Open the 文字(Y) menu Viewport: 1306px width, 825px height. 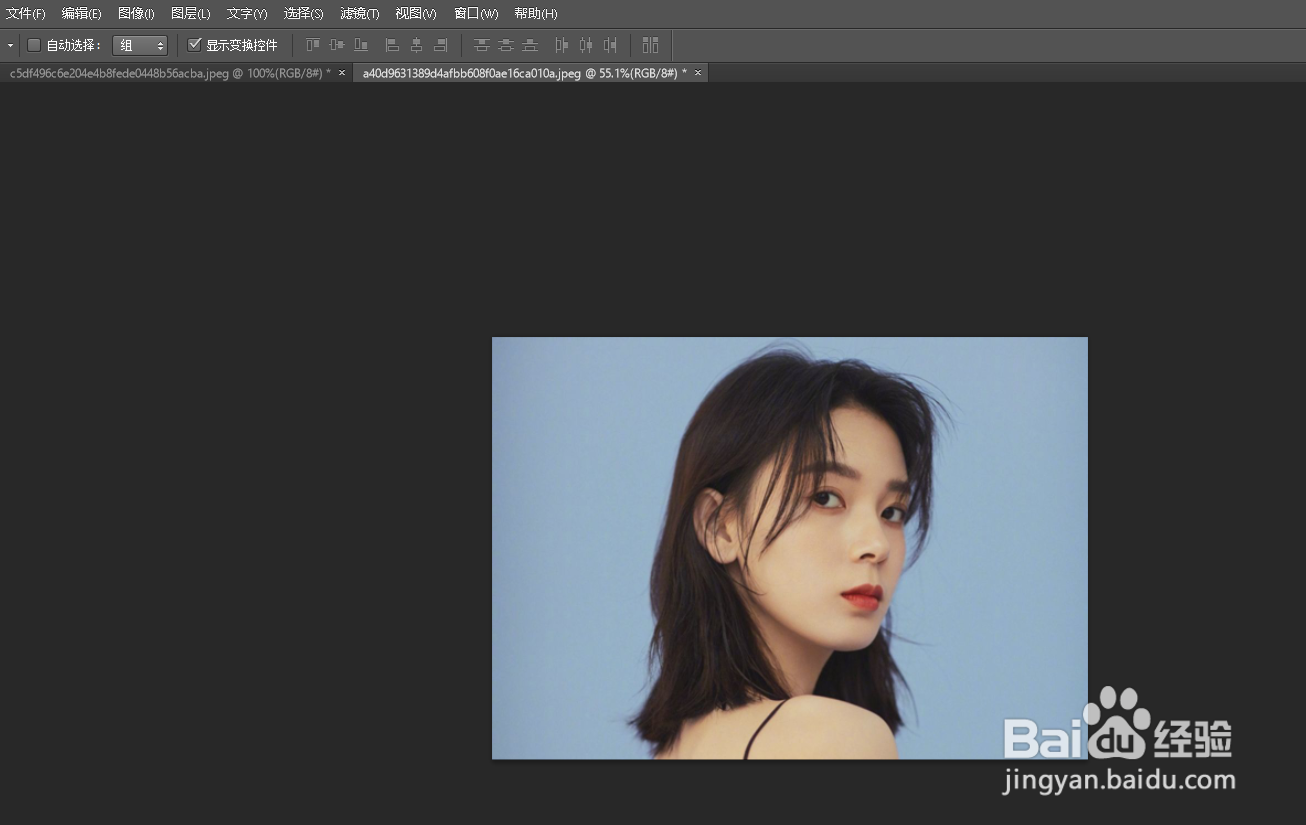point(247,14)
